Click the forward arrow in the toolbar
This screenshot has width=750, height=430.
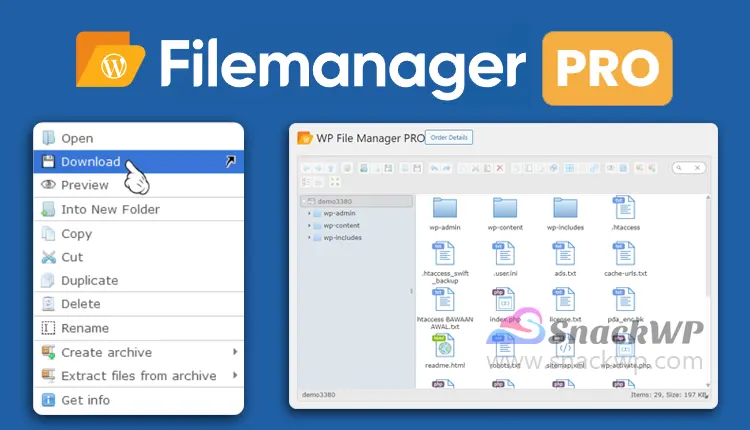[319, 168]
